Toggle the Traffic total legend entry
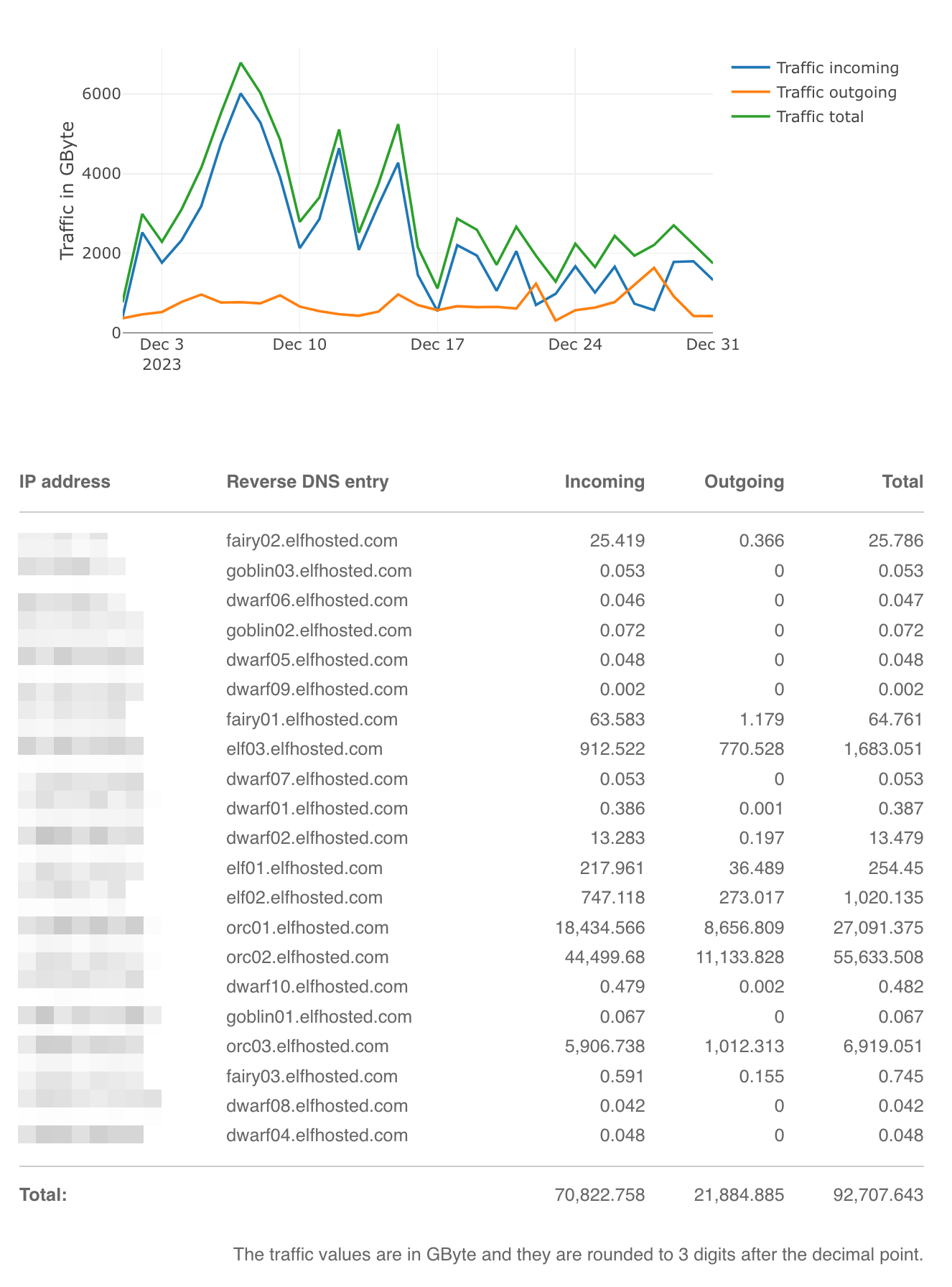Screen dimensions: 952x1287 coord(798,116)
